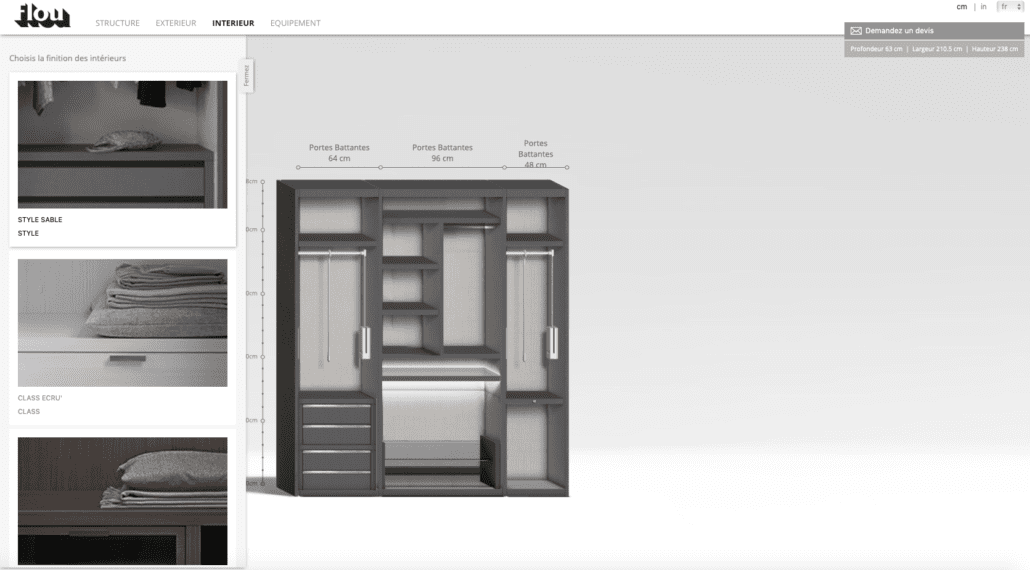Click Portes Battantes 64 cm label
This screenshot has height=570, width=1030.
(x=339, y=152)
